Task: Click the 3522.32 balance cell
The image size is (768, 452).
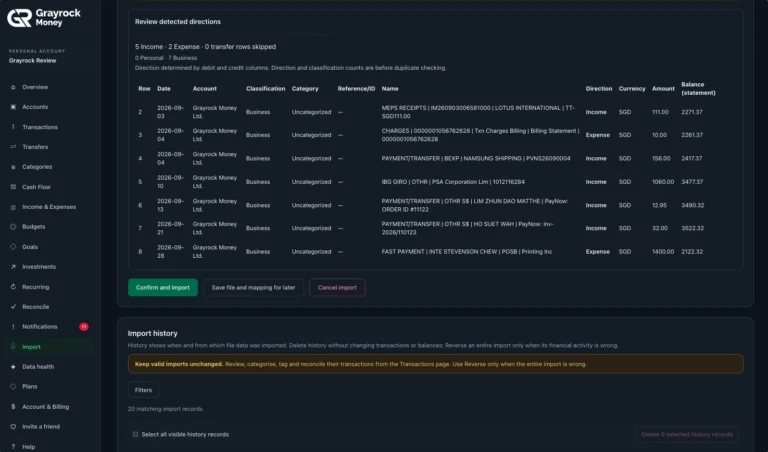Action: [x=693, y=228]
